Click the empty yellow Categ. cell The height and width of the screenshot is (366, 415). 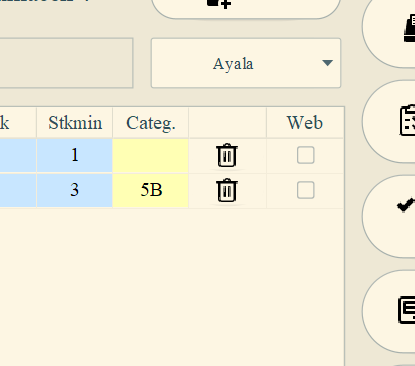coord(151,155)
